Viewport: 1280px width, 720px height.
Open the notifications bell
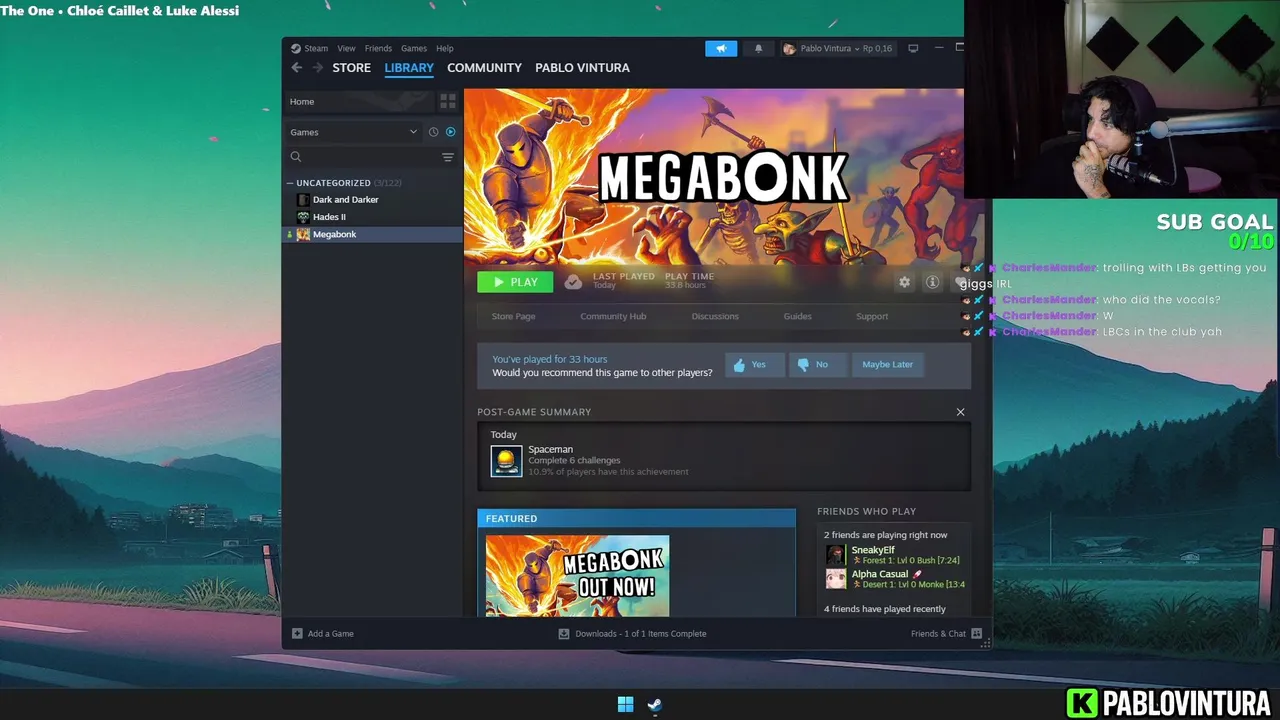[x=758, y=48]
